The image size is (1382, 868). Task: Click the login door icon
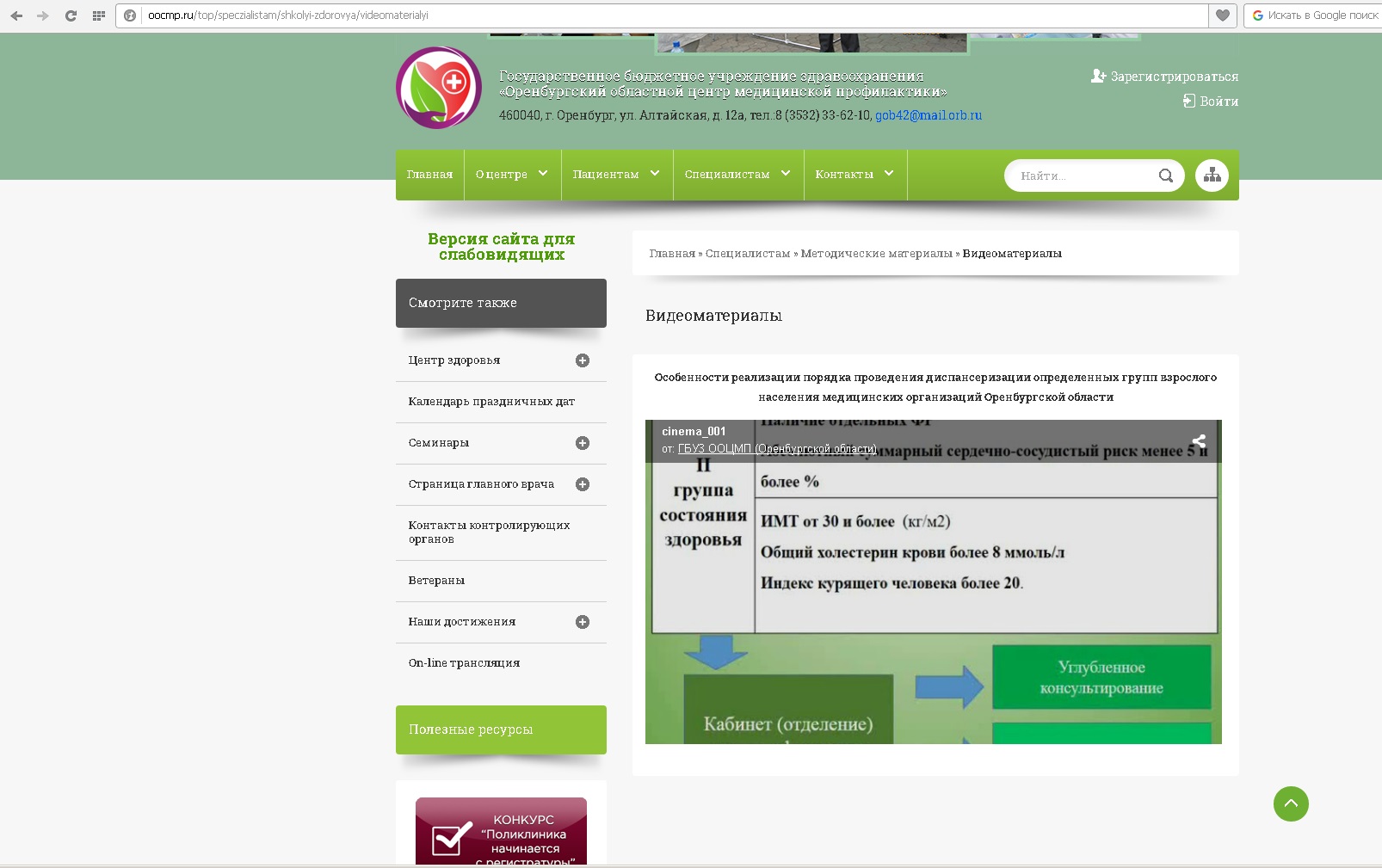point(1189,101)
